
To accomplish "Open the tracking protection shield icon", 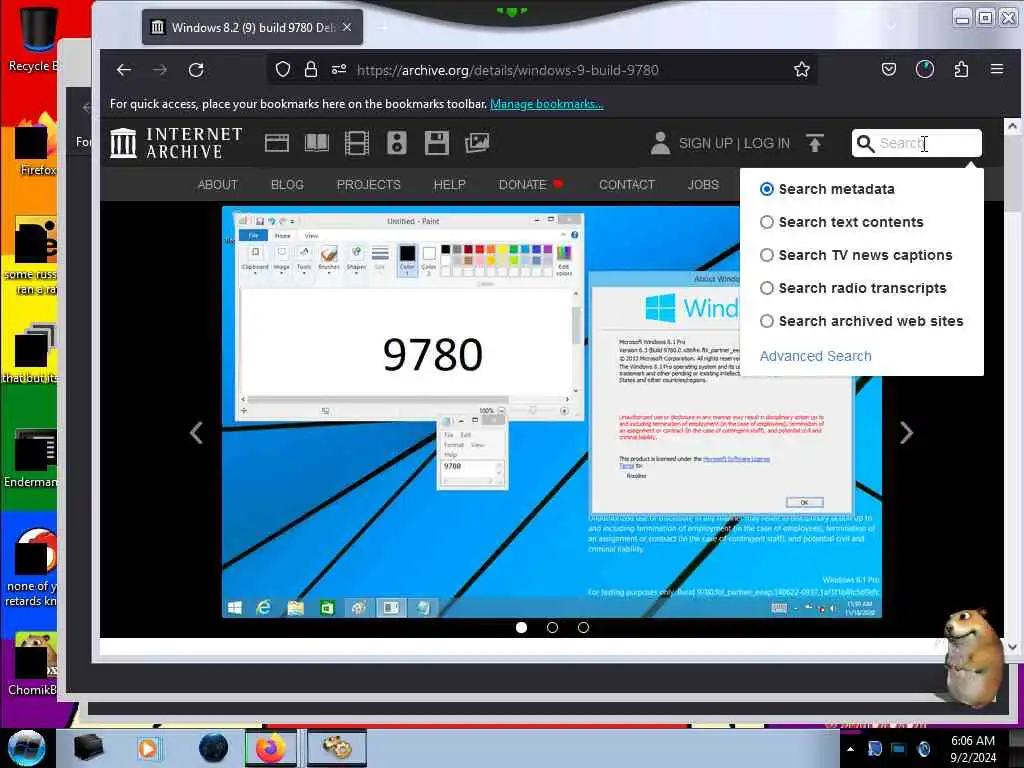I will (282, 70).
